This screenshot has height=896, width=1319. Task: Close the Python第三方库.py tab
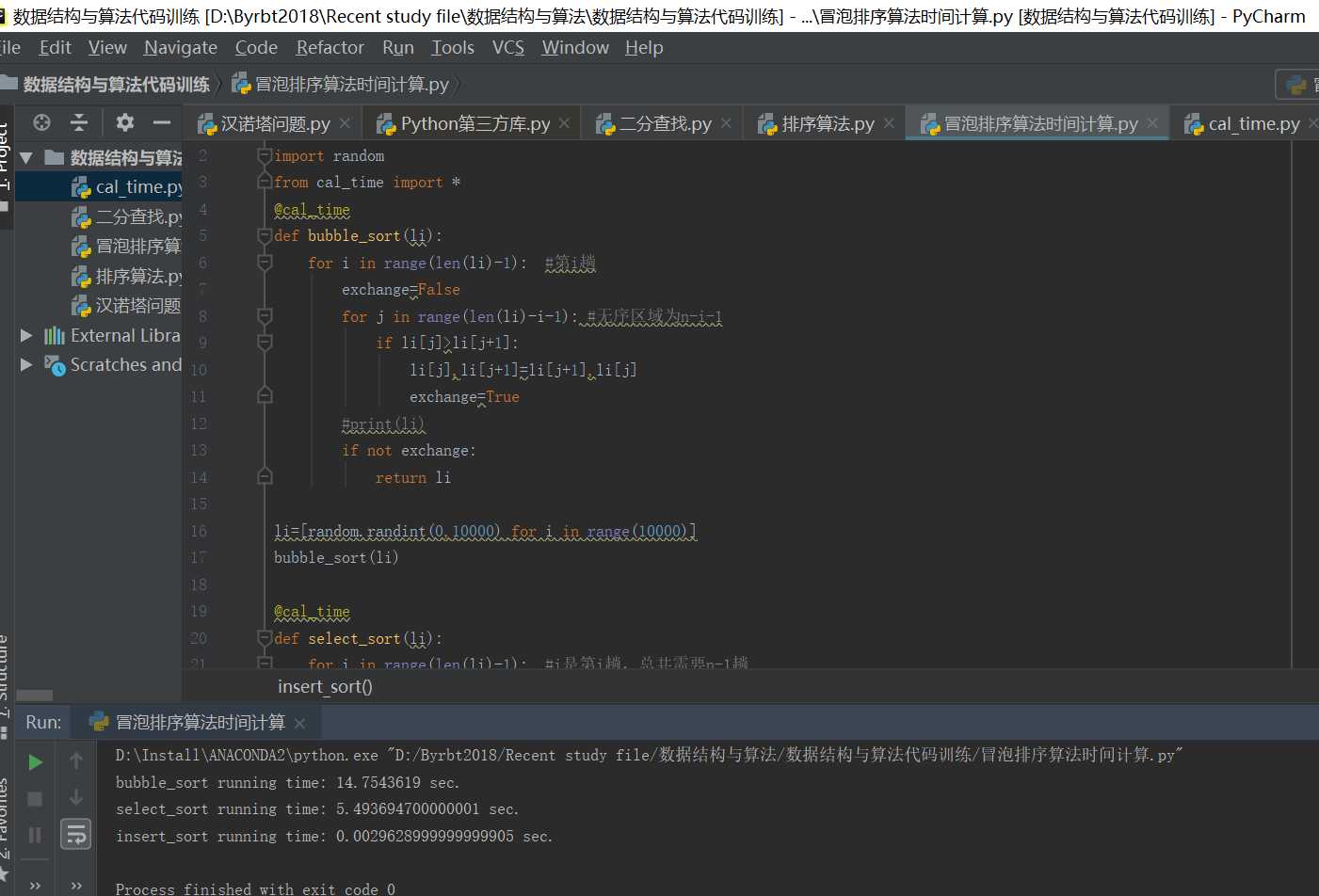pos(564,123)
